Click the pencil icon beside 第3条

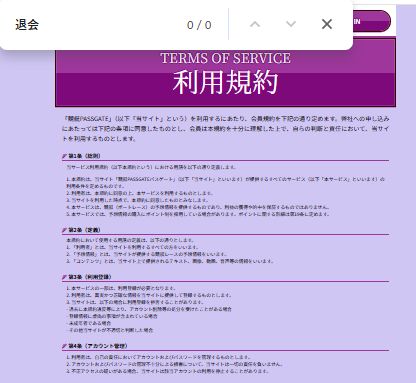pos(65,277)
